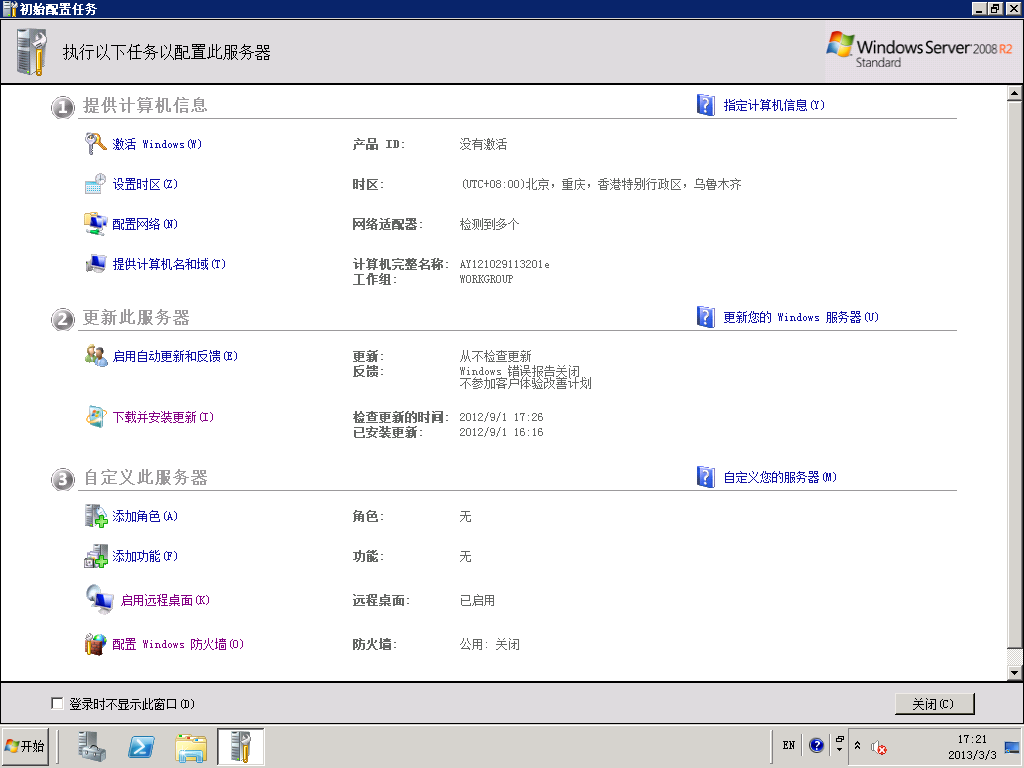This screenshot has width=1024, height=768.
Task: Click the help book icon for 自定义您的服务器
Action: [x=706, y=477]
